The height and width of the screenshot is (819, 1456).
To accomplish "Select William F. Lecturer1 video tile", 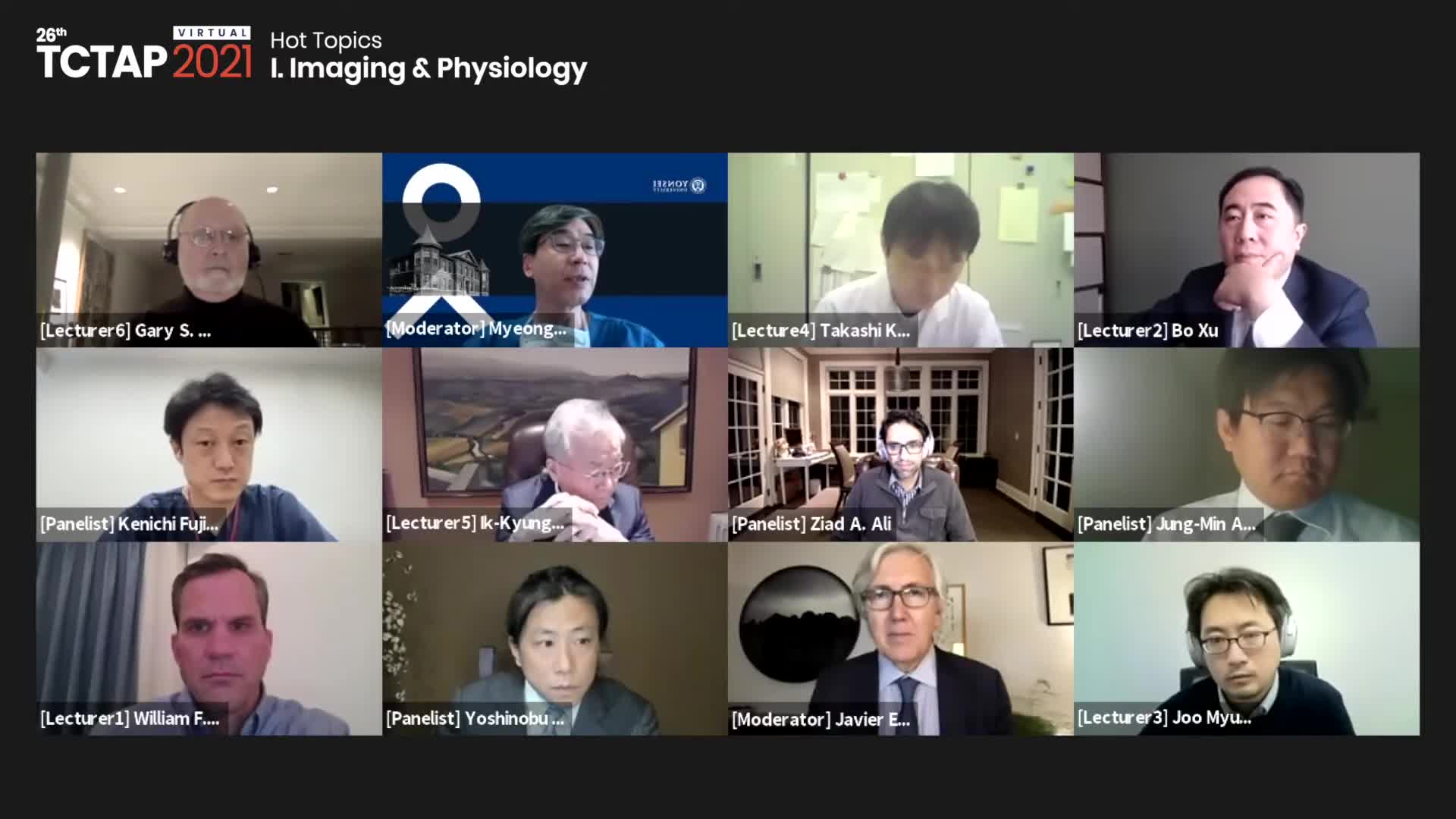I will [209, 639].
